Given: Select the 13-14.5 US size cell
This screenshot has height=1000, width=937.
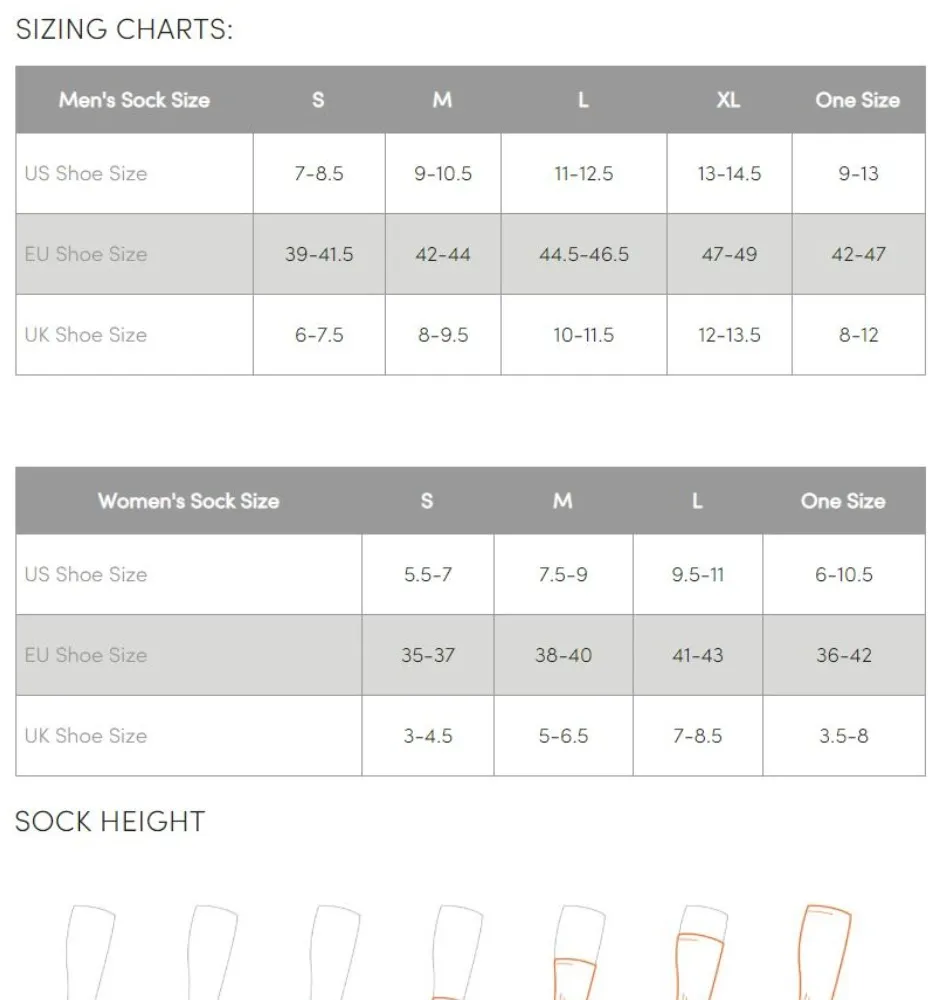Looking at the screenshot, I should pos(729,174).
